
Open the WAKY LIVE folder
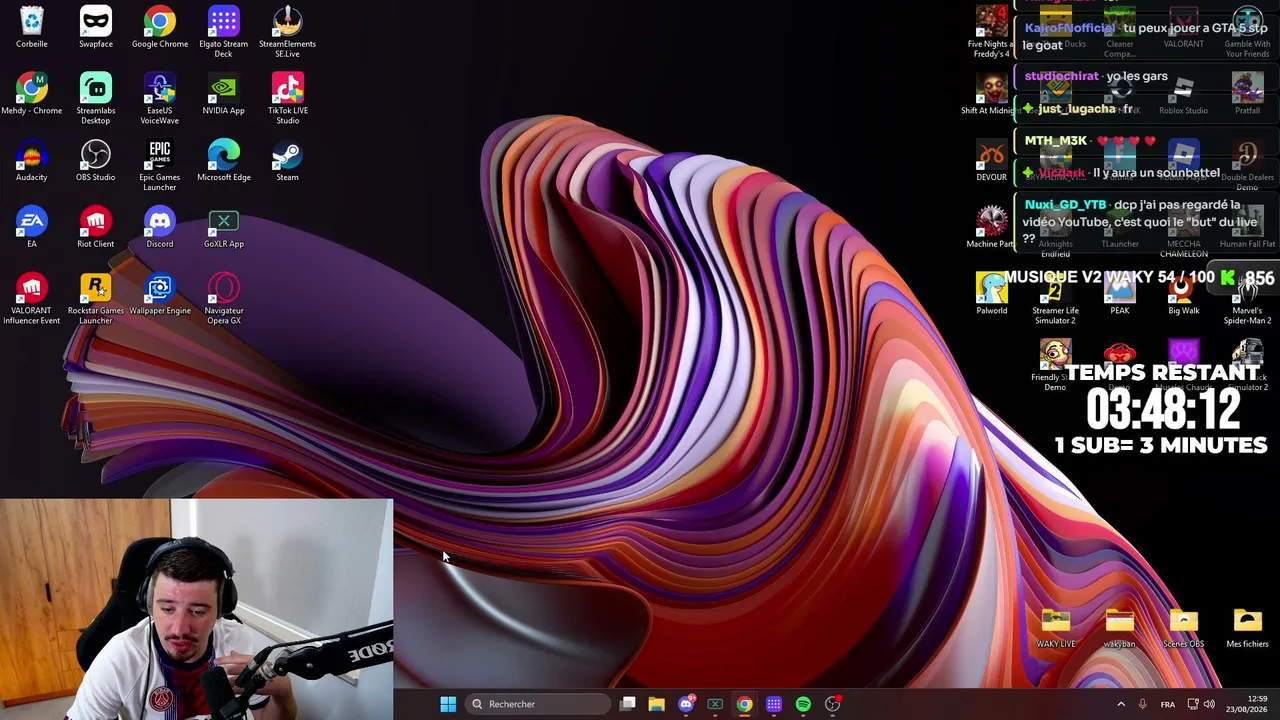pos(1055,628)
